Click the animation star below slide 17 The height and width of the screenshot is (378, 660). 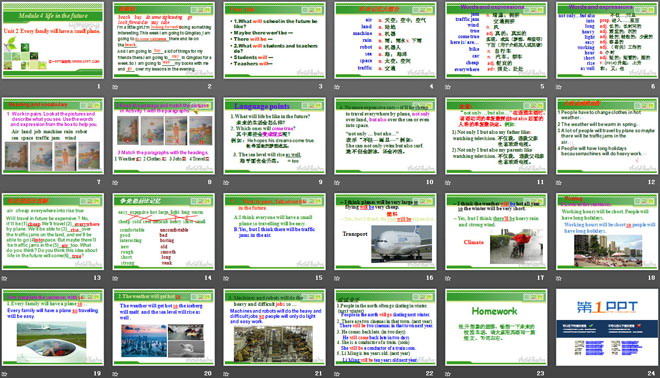[448, 278]
